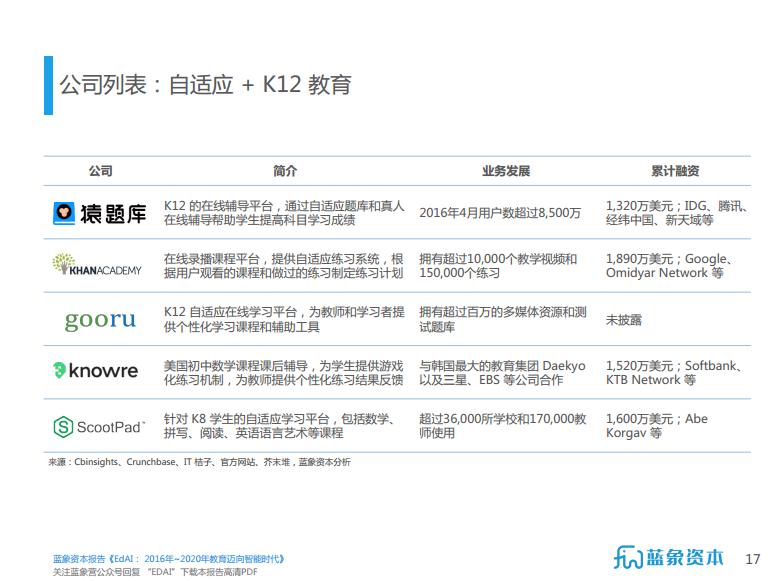Select the slide title 公司列表：自适应 + K12 教育

click(205, 85)
